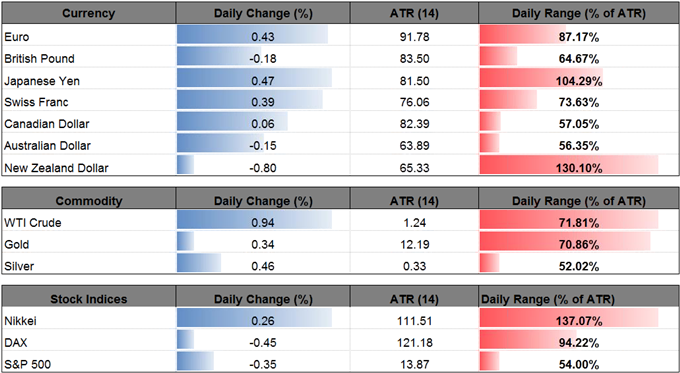Select the Euro row label

[x=17, y=37]
